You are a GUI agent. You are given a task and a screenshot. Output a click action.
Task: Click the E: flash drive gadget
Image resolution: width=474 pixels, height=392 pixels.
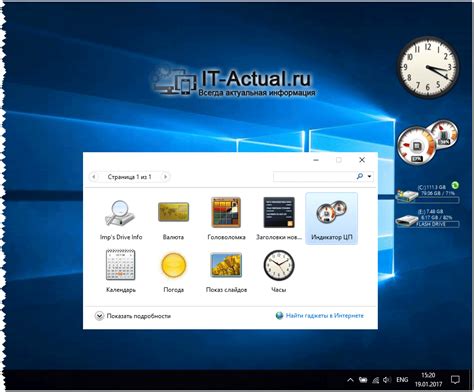[x=428, y=219]
